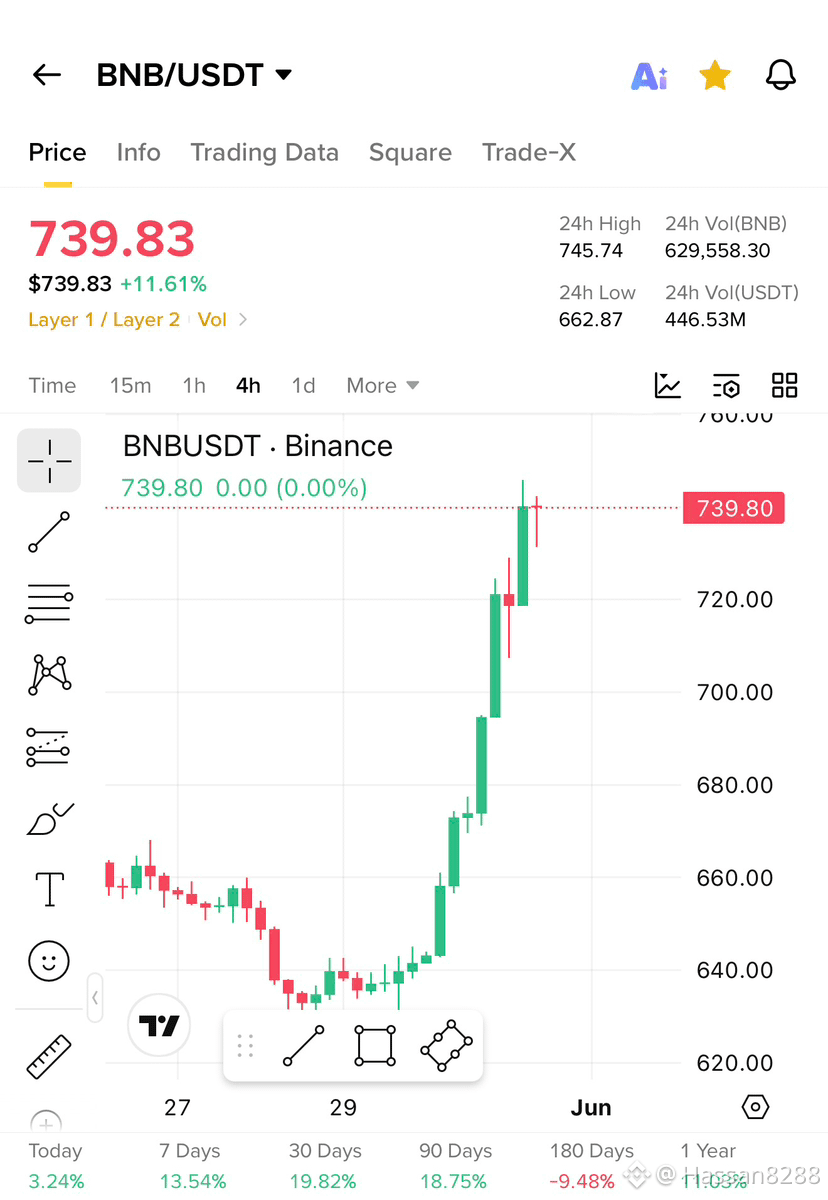828x1200 pixels.
Task: Click the 180 Days -9.48% performance
Action: pyautogui.click(x=591, y=1166)
